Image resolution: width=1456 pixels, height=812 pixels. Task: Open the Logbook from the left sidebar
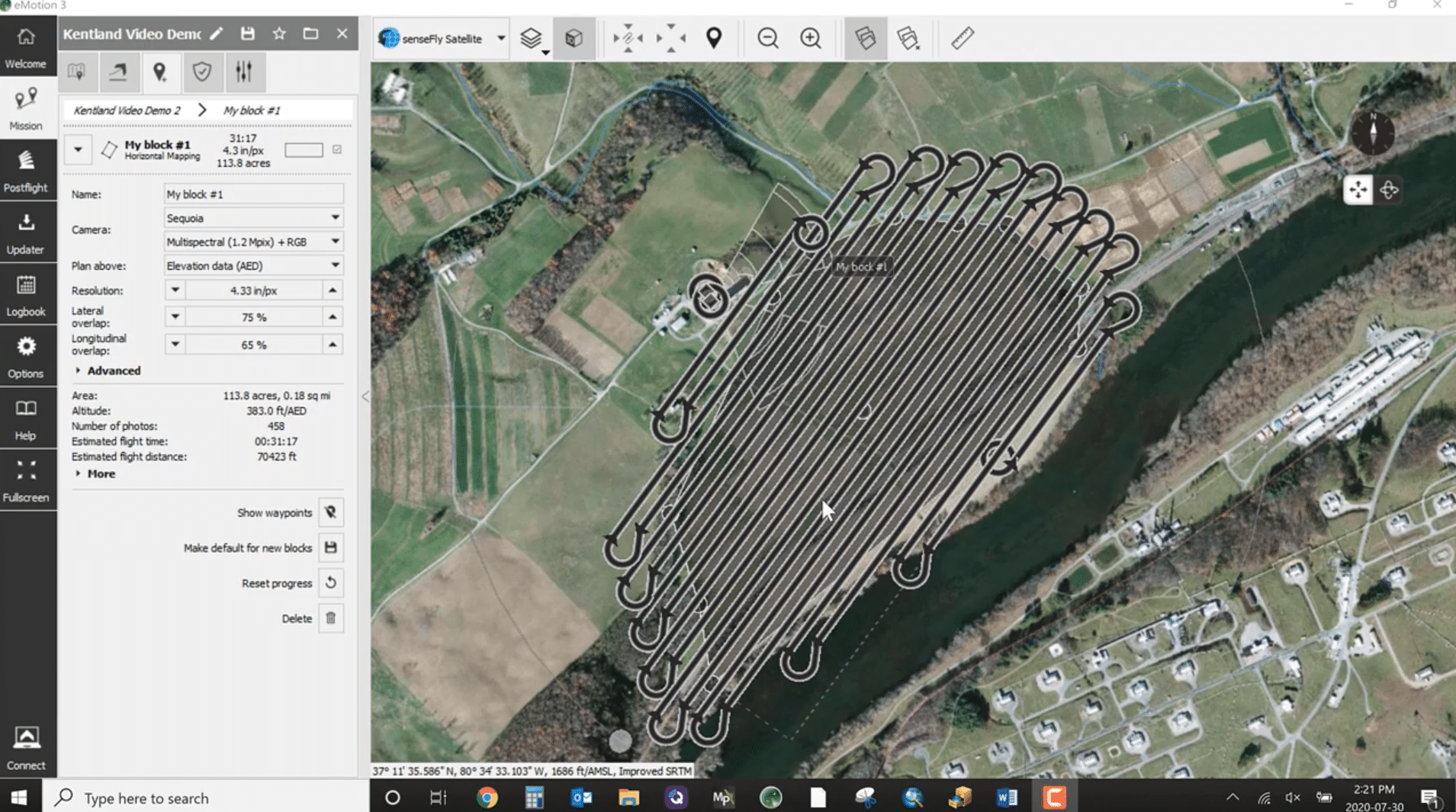(27, 294)
